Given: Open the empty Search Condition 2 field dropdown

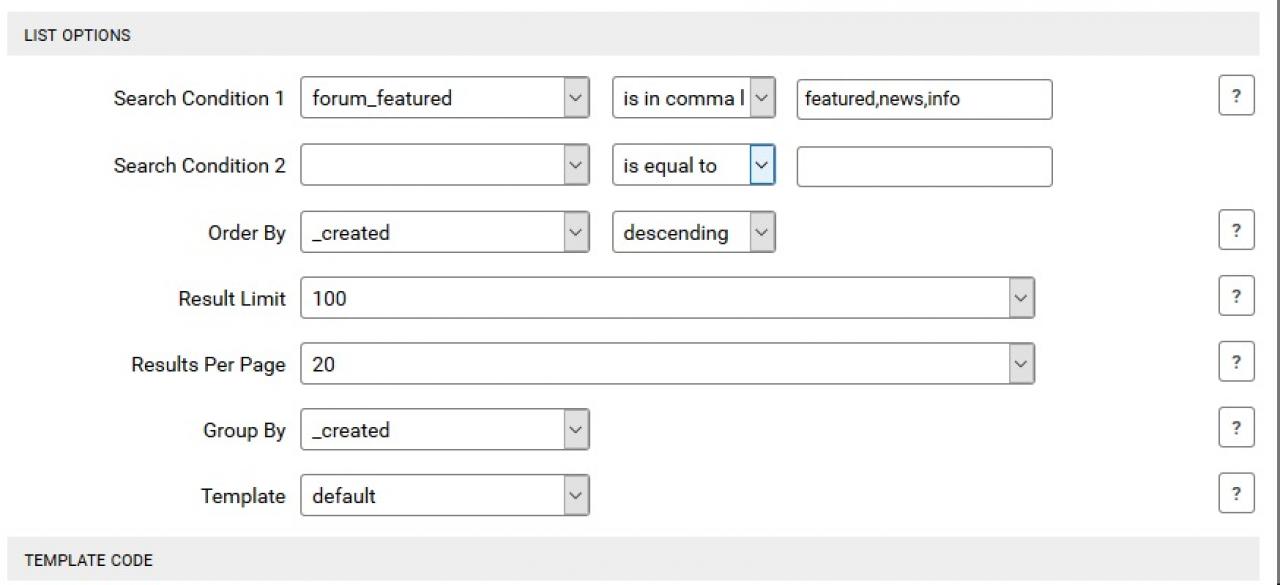Looking at the screenshot, I should [444, 166].
